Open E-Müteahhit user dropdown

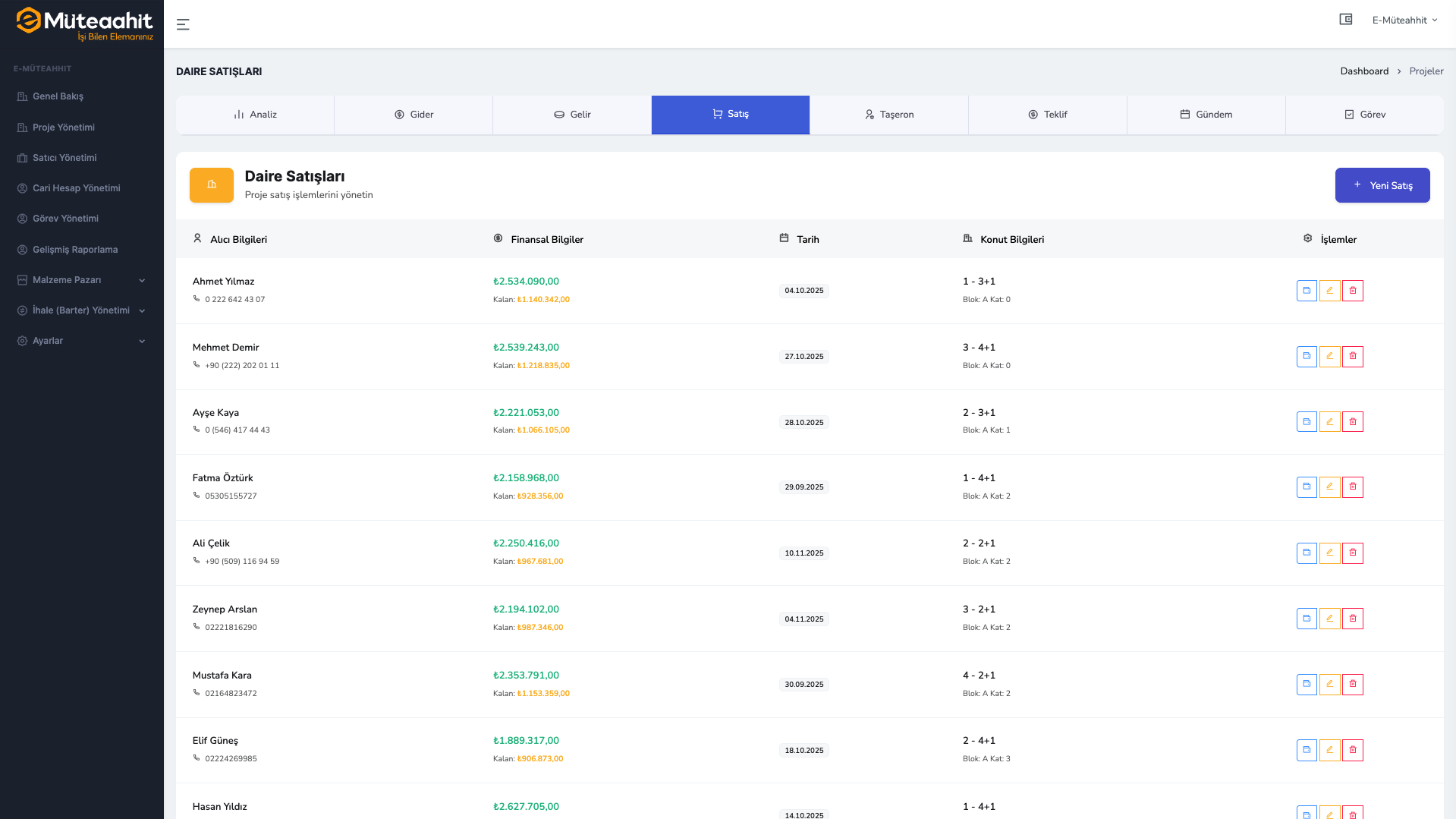(x=1404, y=20)
